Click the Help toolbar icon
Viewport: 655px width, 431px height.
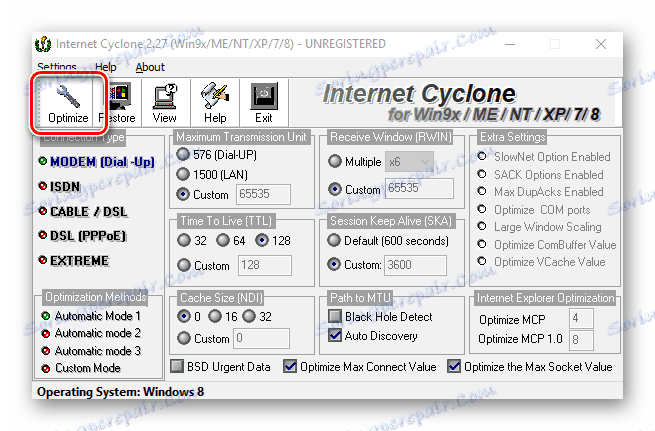point(215,96)
